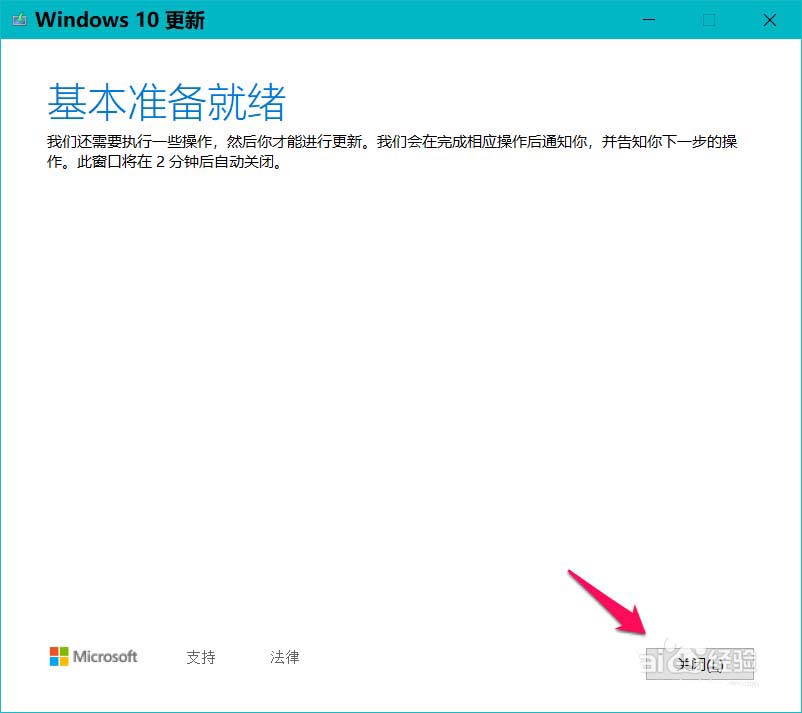Click the 关闭 button at bottom right

click(x=700, y=663)
